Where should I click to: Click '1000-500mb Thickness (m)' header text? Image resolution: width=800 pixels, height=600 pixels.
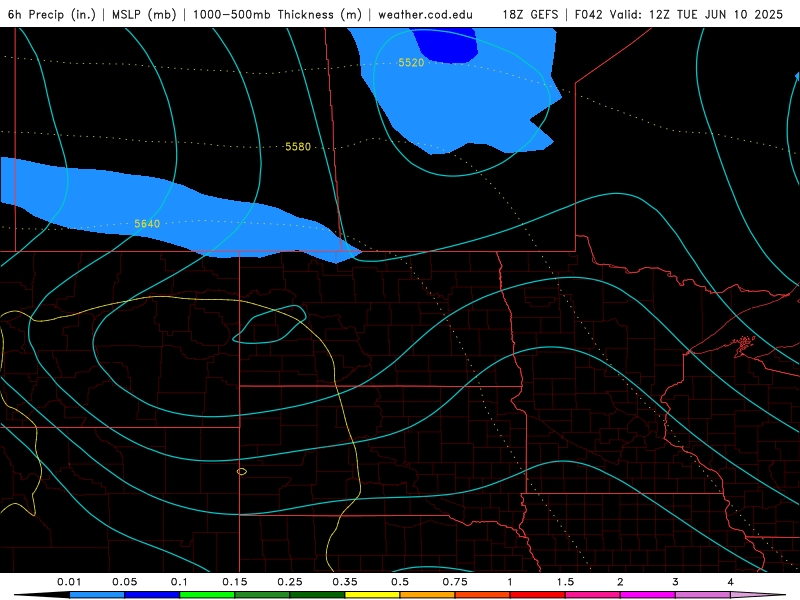(277, 14)
